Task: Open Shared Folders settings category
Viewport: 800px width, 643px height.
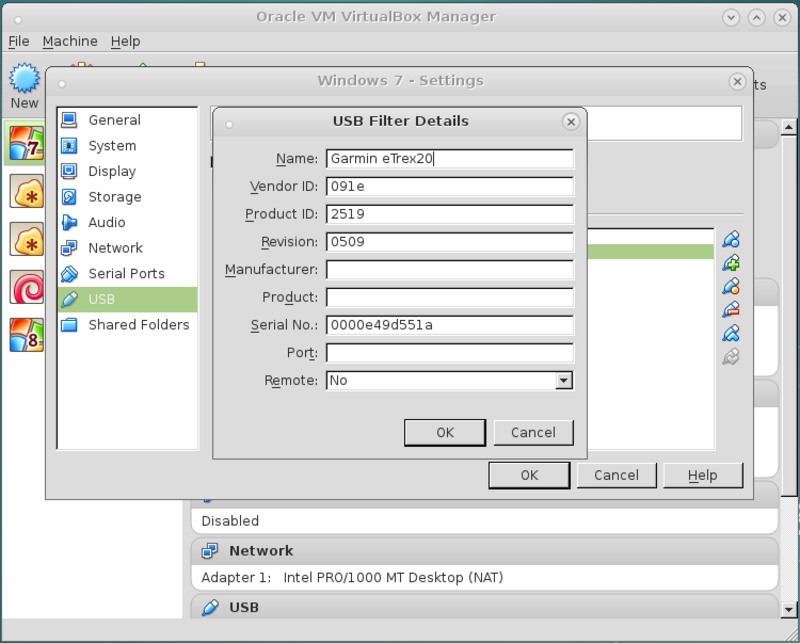Action: pos(128,325)
